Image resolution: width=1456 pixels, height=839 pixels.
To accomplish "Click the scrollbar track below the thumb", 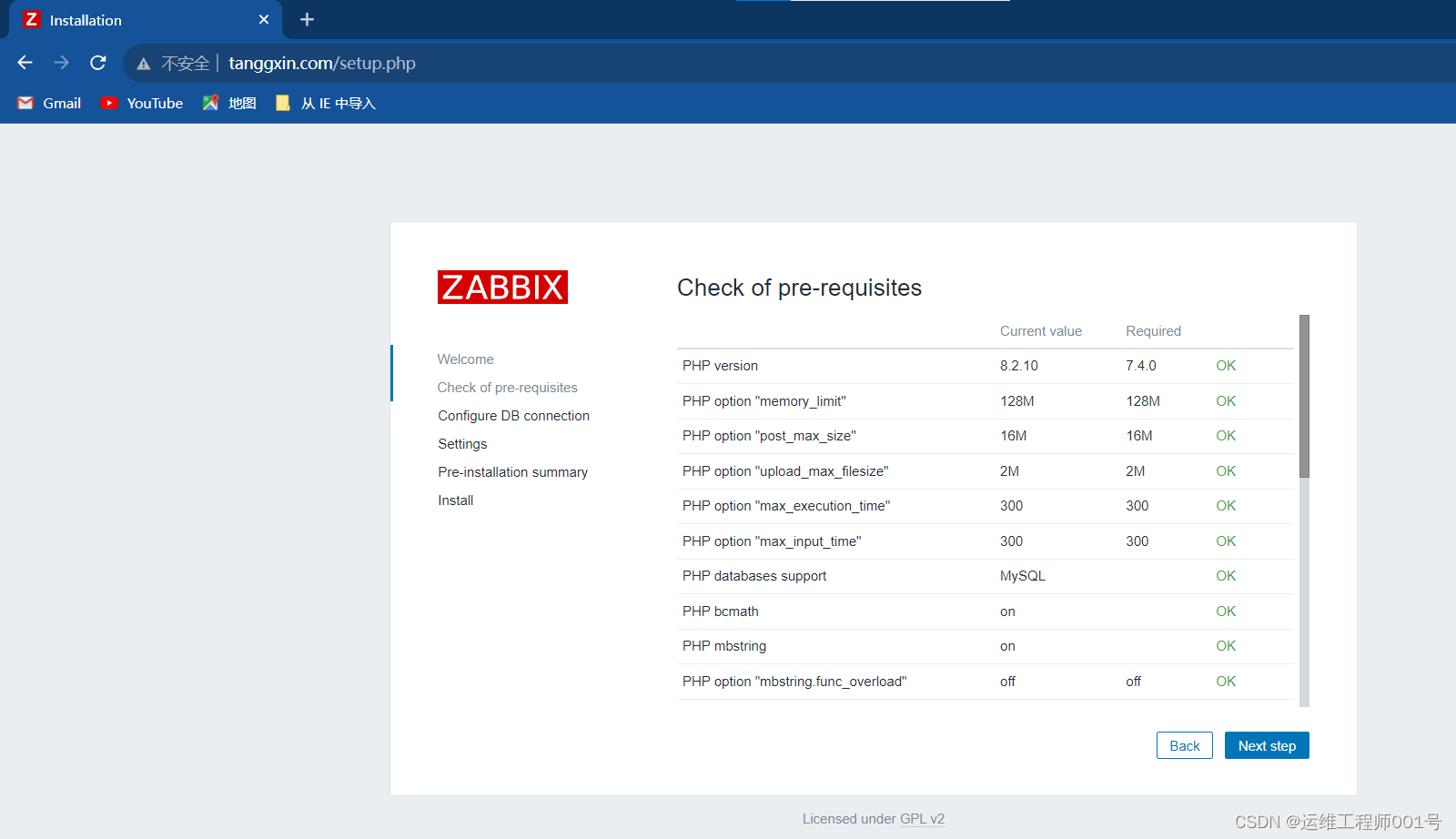I will pos(1304,591).
